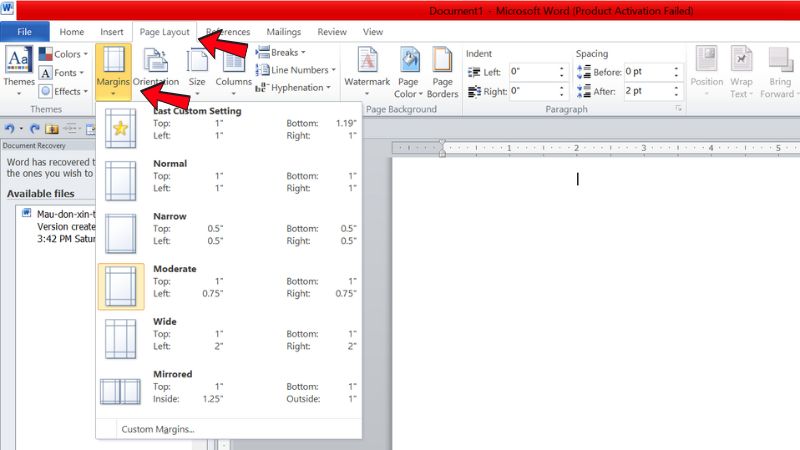Click the Word application icon in title bar
This screenshot has width=800, height=450.
point(7,9)
